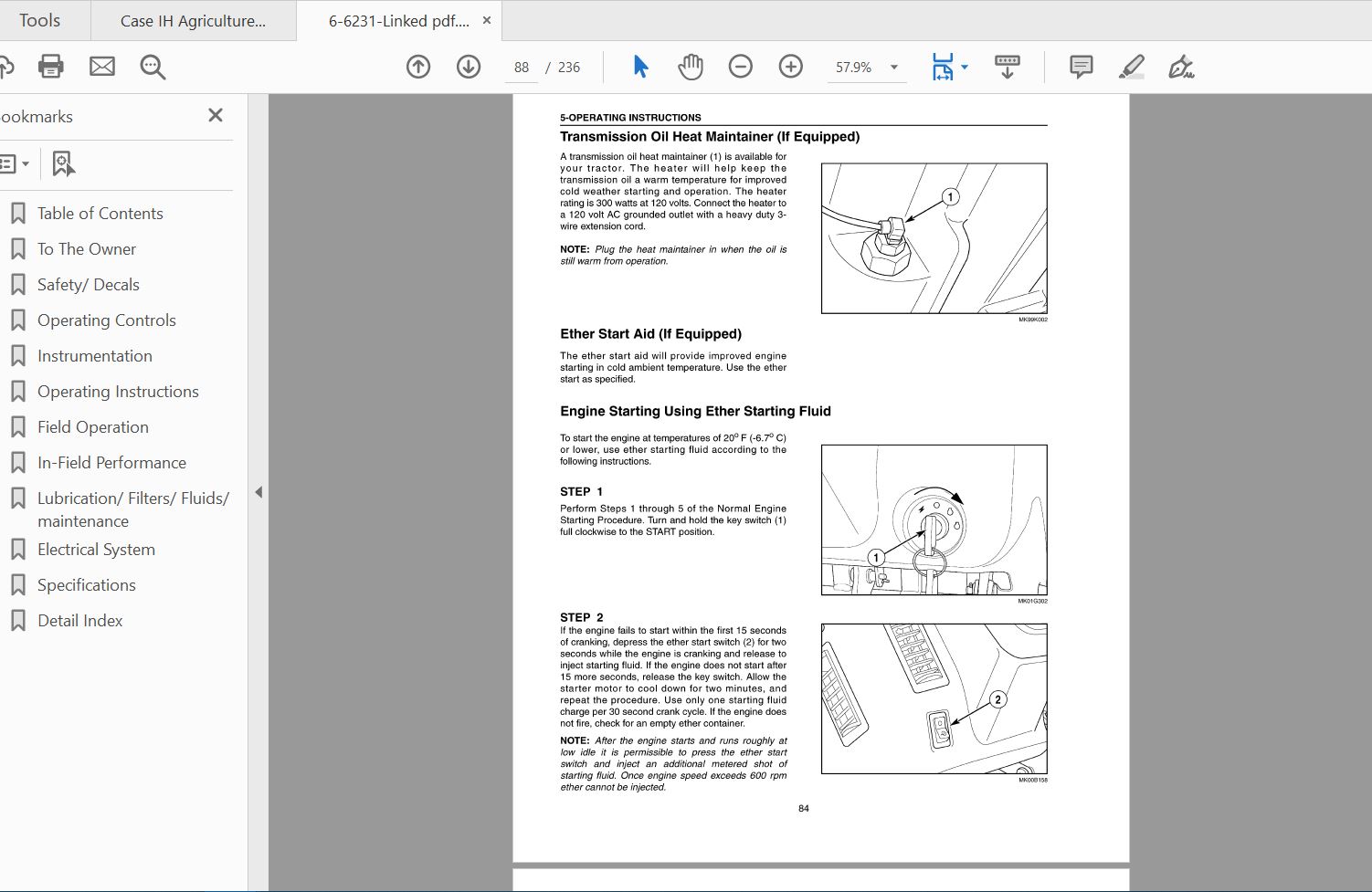Zoom out of the page

pos(740,66)
